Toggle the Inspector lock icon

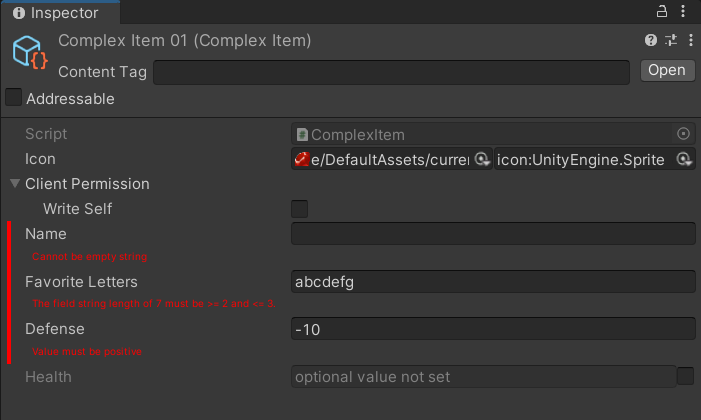coord(660,12)
